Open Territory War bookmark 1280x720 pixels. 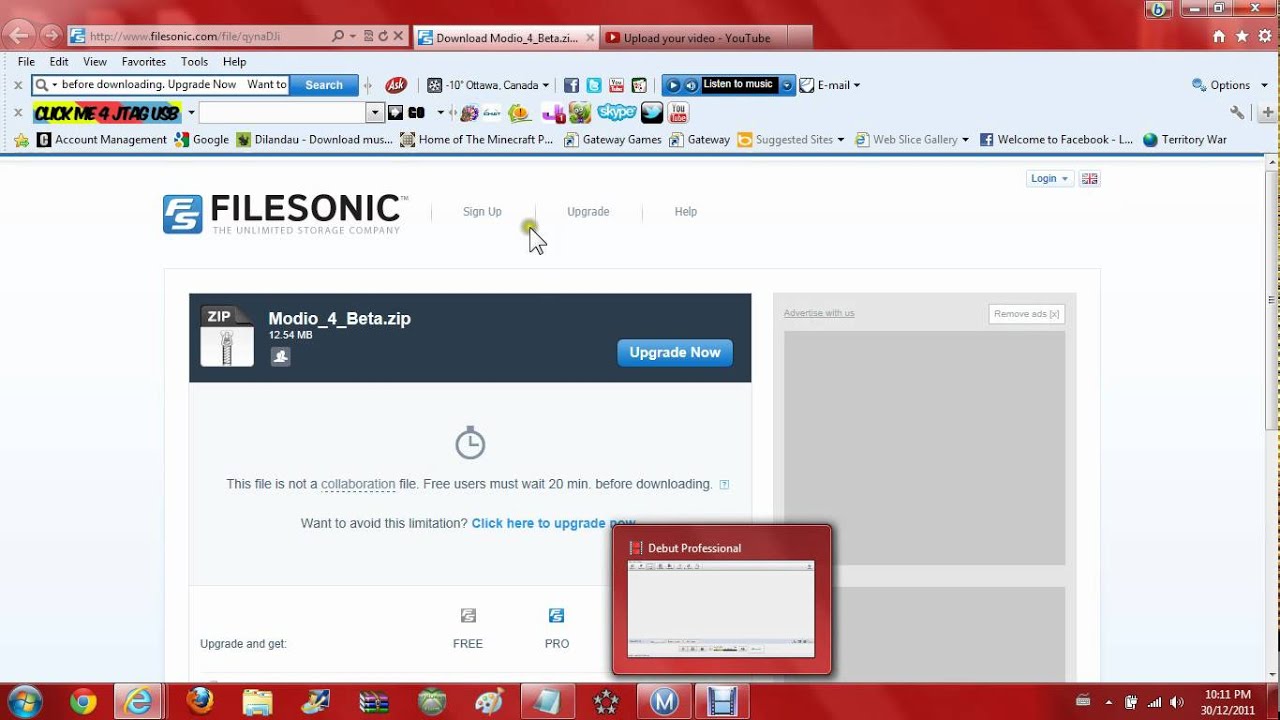coord(1185,140)
